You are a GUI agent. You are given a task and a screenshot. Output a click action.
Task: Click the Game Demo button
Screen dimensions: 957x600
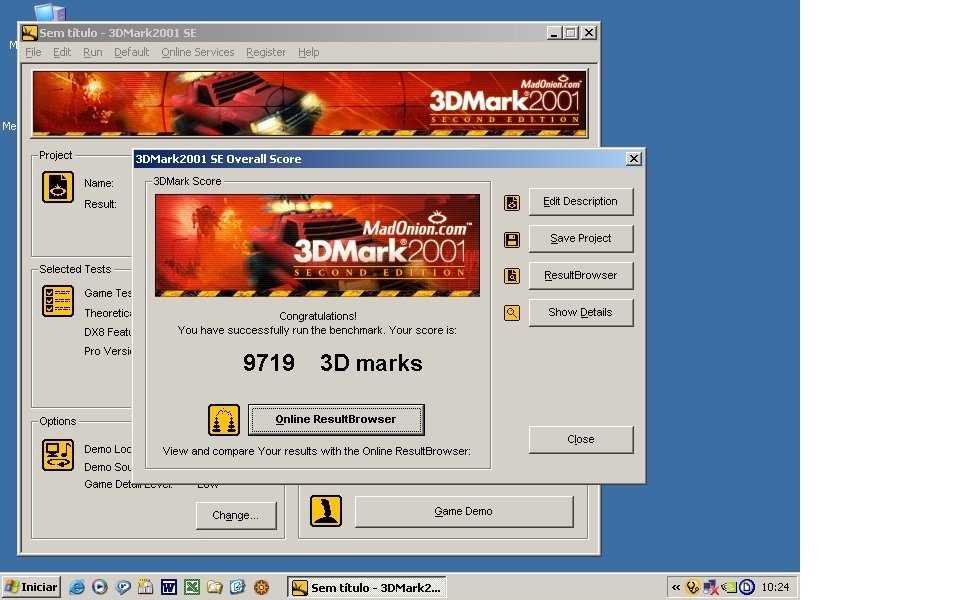(x=464, y=511)
